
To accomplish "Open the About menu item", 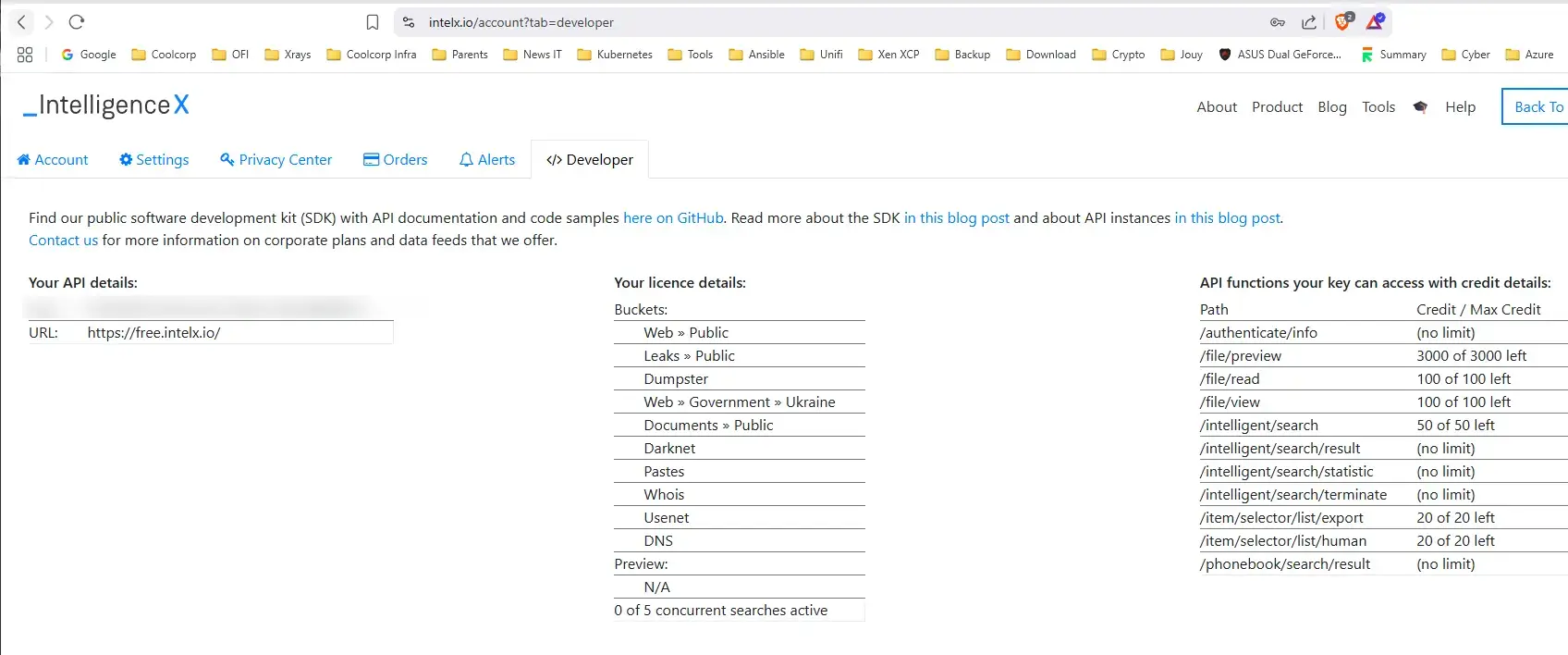I will (x=1217, y=107).
